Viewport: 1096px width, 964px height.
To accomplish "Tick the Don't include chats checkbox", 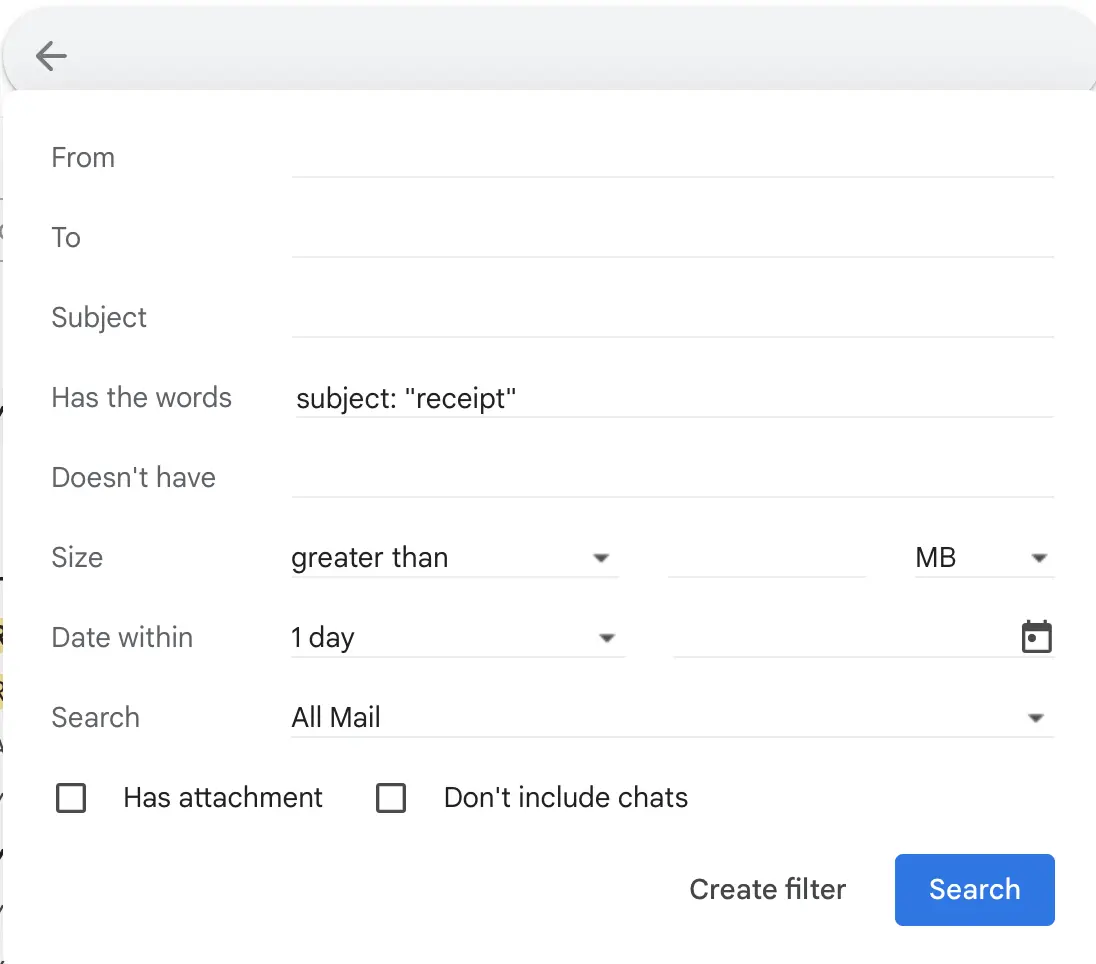I will click(390, 798).
